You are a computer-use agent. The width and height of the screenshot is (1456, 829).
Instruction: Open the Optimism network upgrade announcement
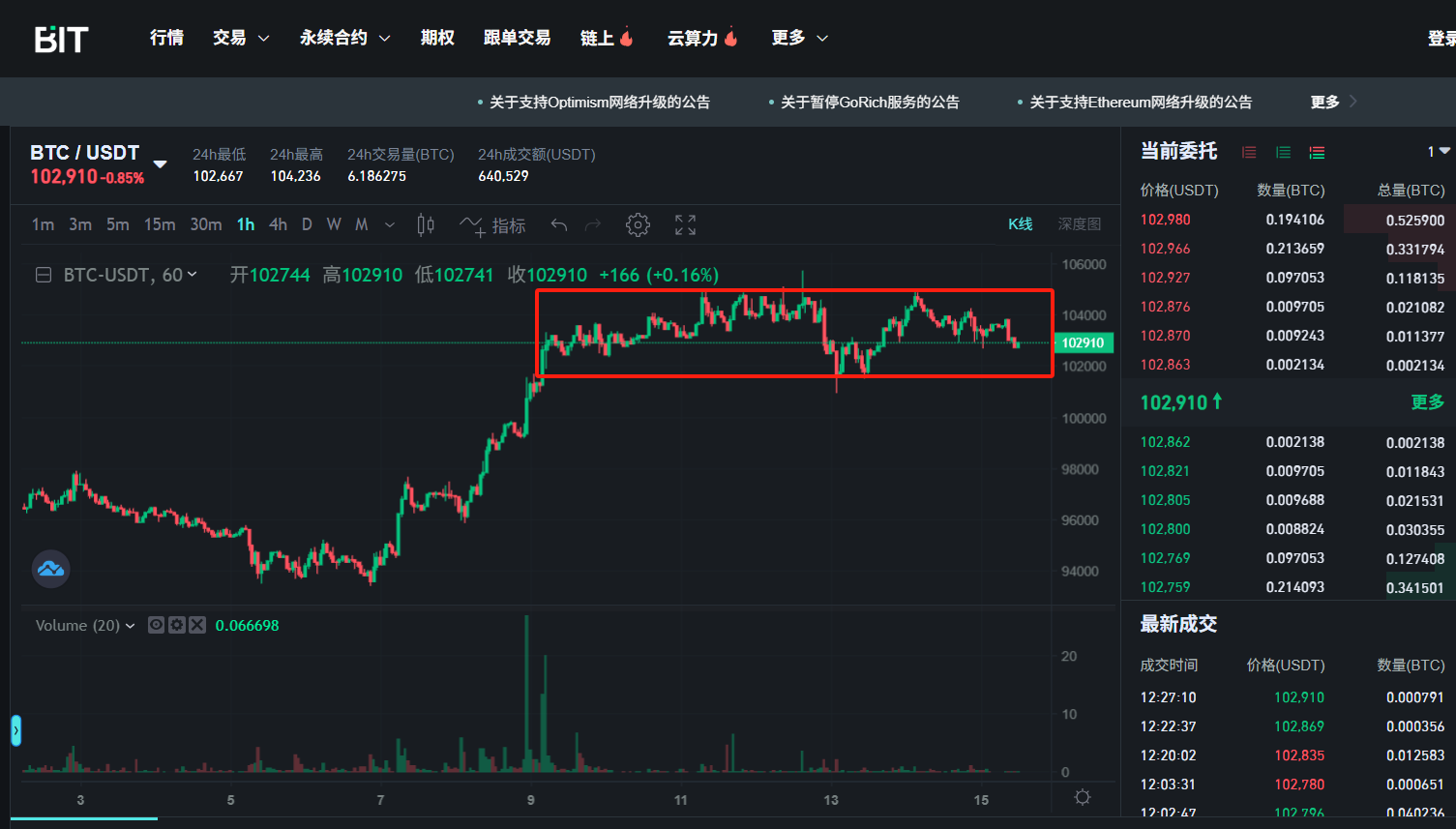599,102
